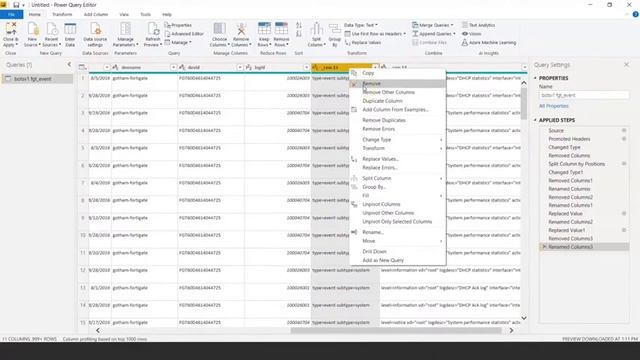Open gear settings of Source step
This screenshot has height=360, width=640.
[624, 130]
